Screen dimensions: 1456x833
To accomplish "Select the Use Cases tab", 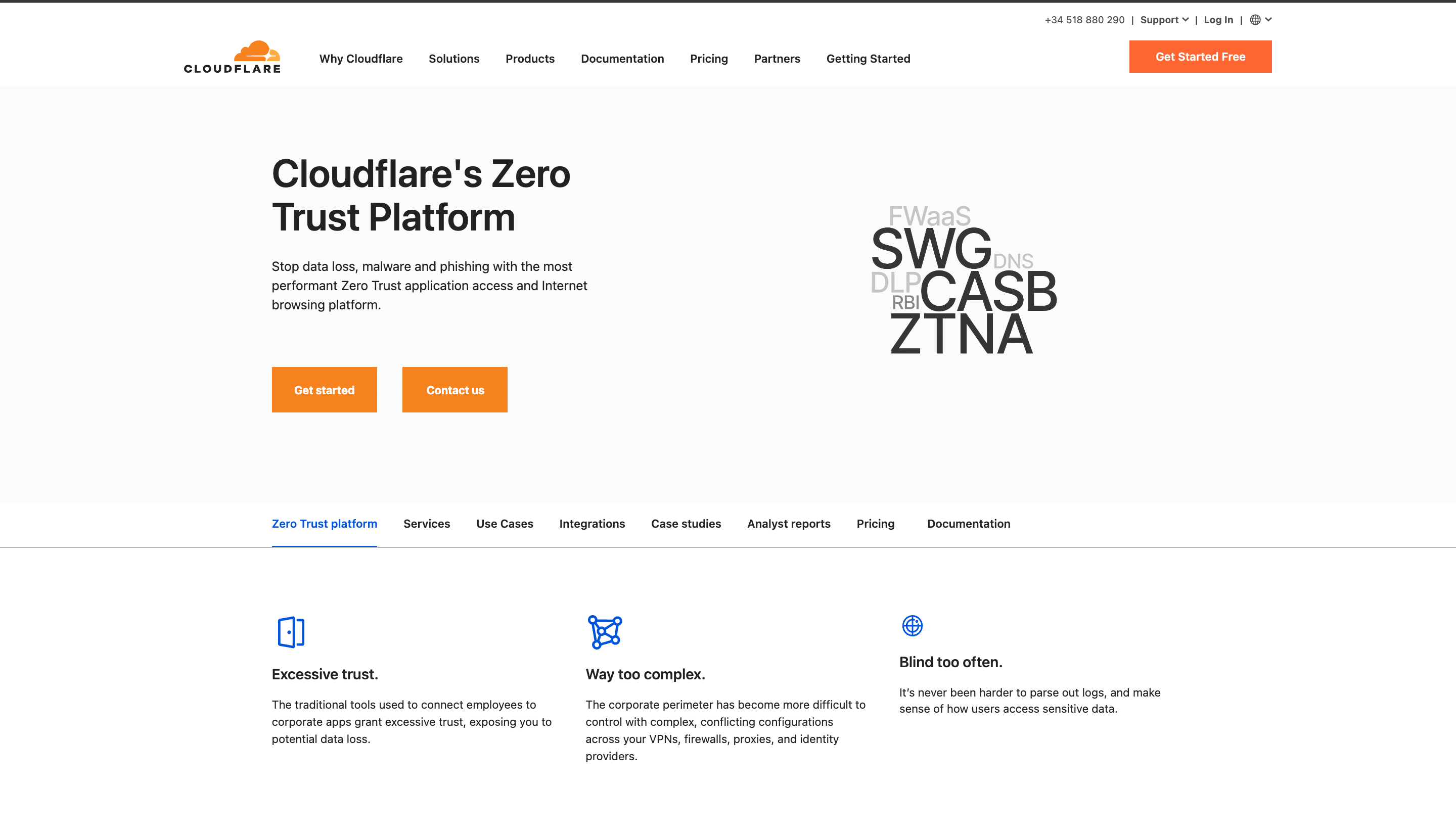I will point(504,524).
